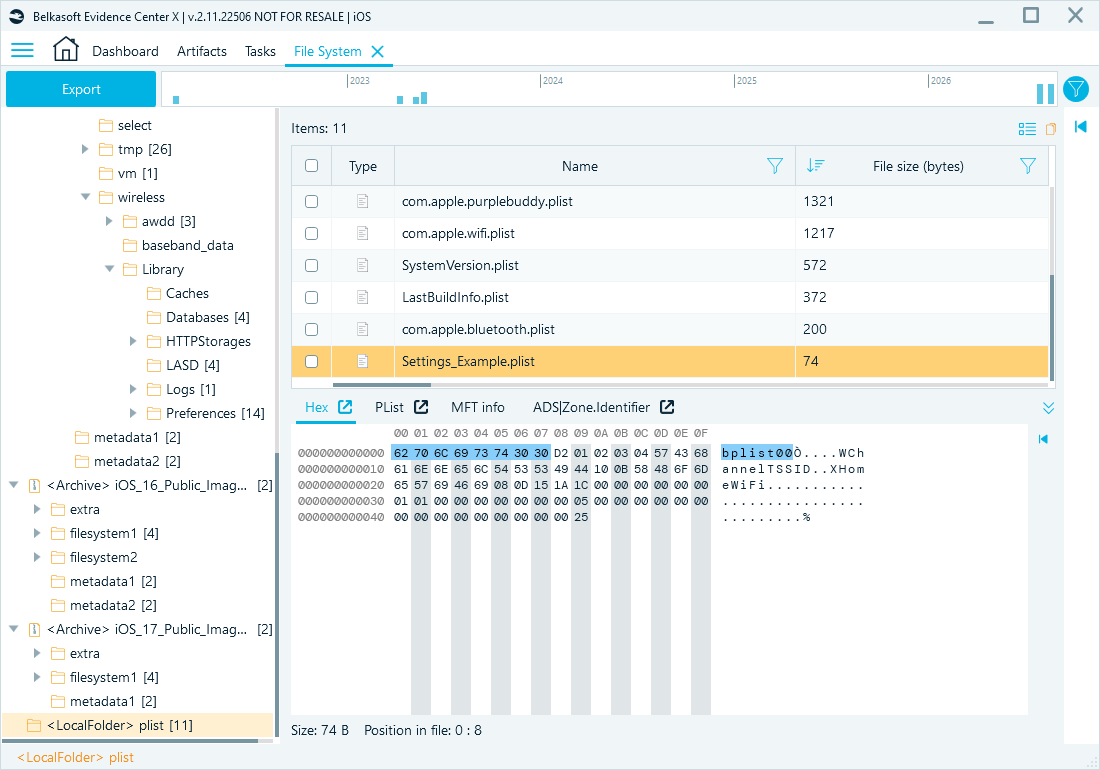This screenshot has height=770, width=1100.
Task: Expand the tmp folder
Action: point(85,149)
